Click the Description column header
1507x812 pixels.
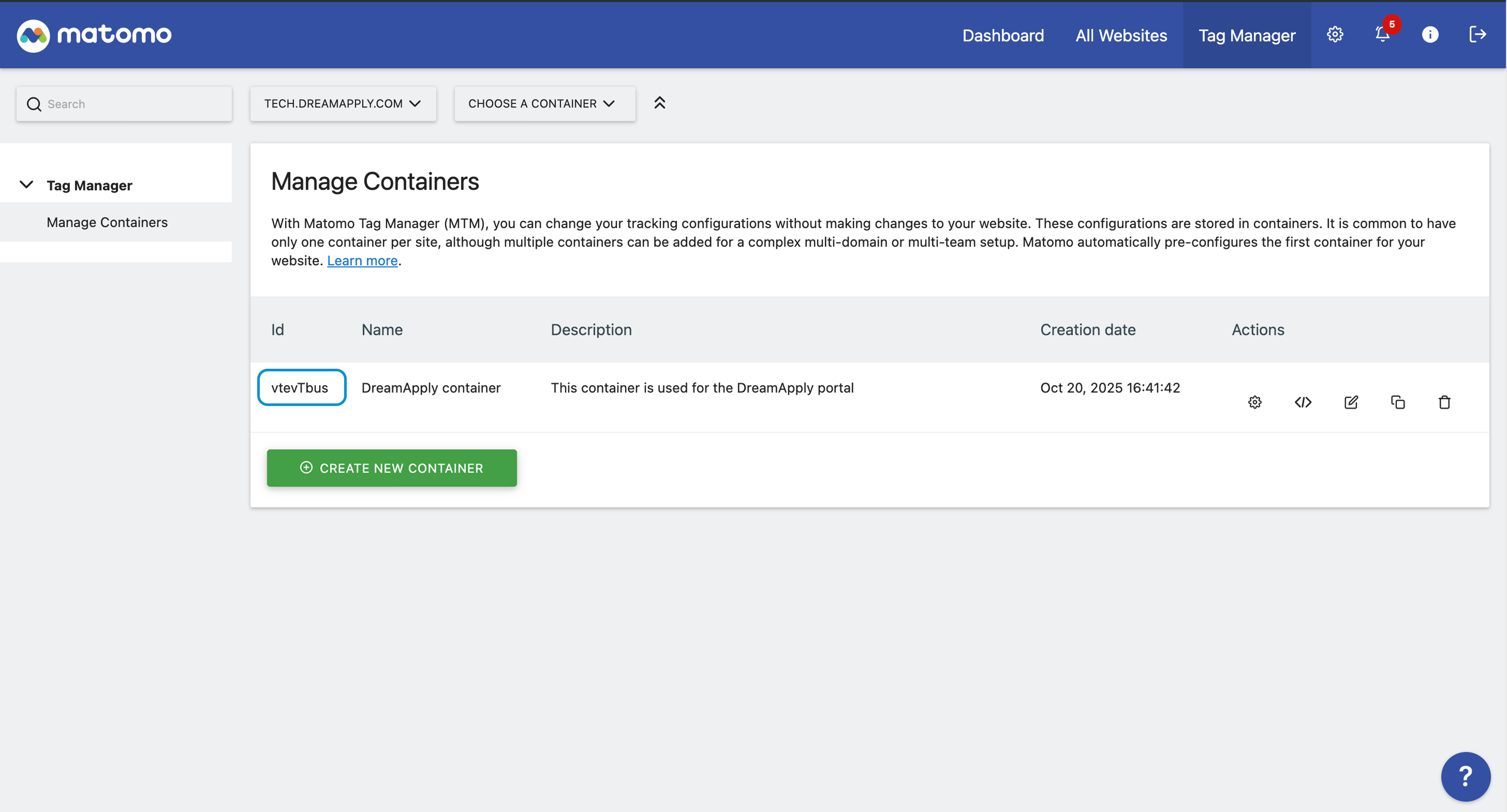[x=592, y=329]
